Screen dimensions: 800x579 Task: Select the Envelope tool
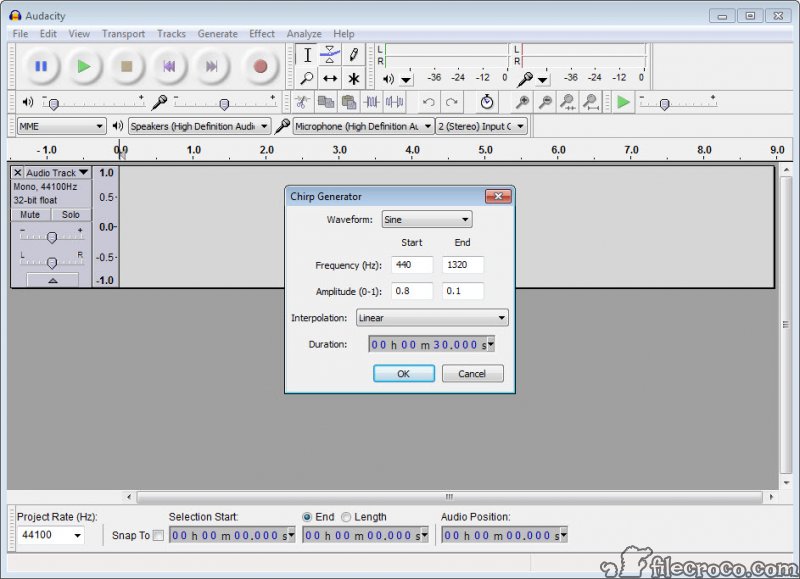coord(330,55)
